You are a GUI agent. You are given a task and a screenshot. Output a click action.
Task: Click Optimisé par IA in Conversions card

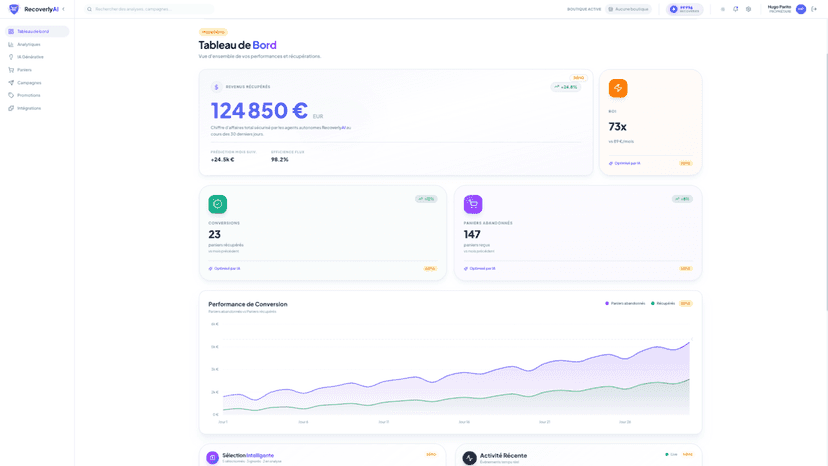(224, 268)
